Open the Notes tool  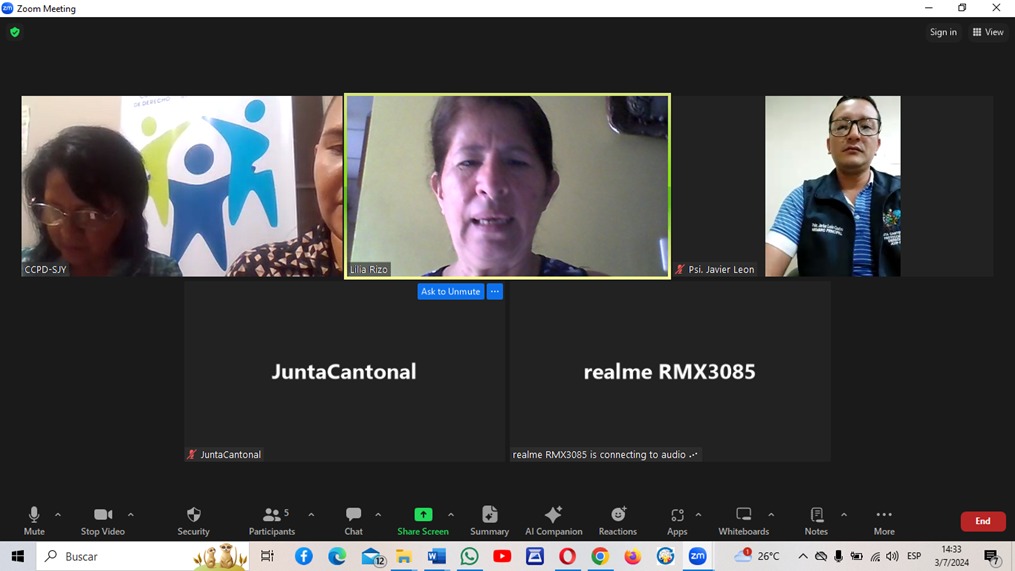click(x=816, y=520)
